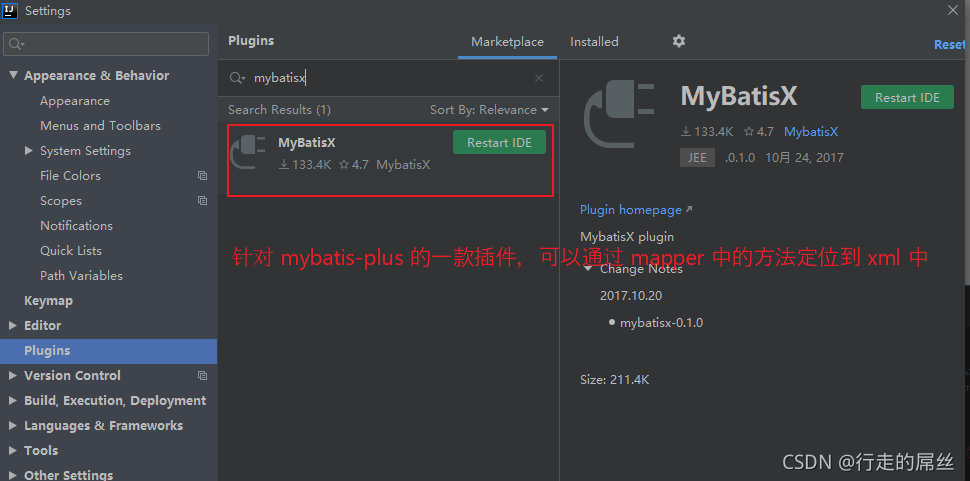Click the large MyBatisX detail plug icon
Screen dimensions: 970x481
(619, 116)
